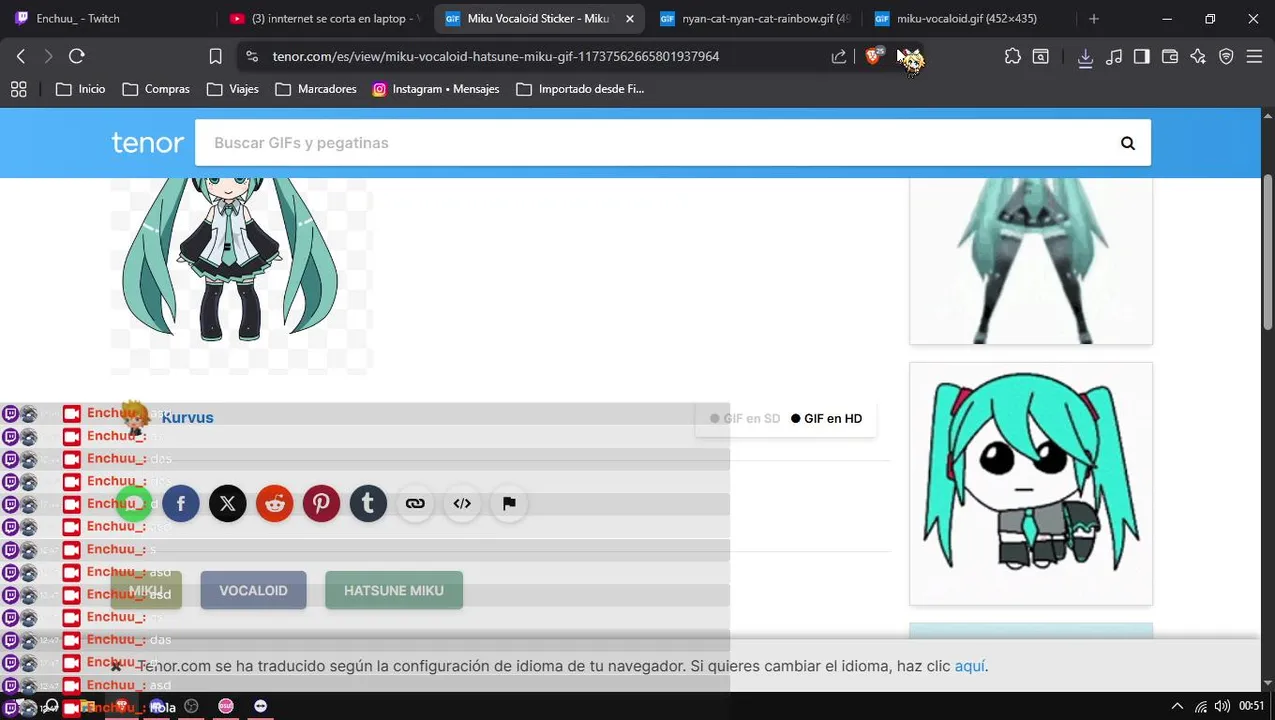Toggle the browser sidebar panel icon
1275x720 pixels.
click(1142, 57)
